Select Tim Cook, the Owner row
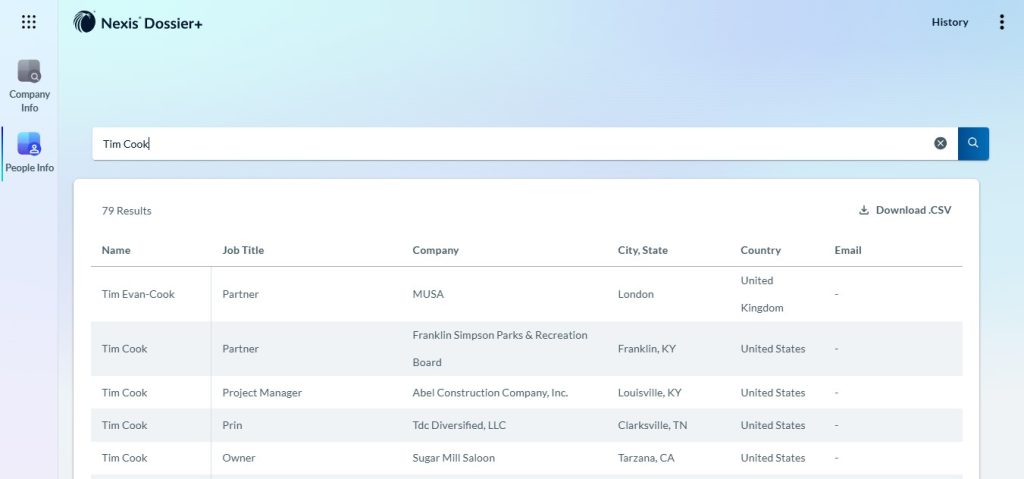 point(124,458)
